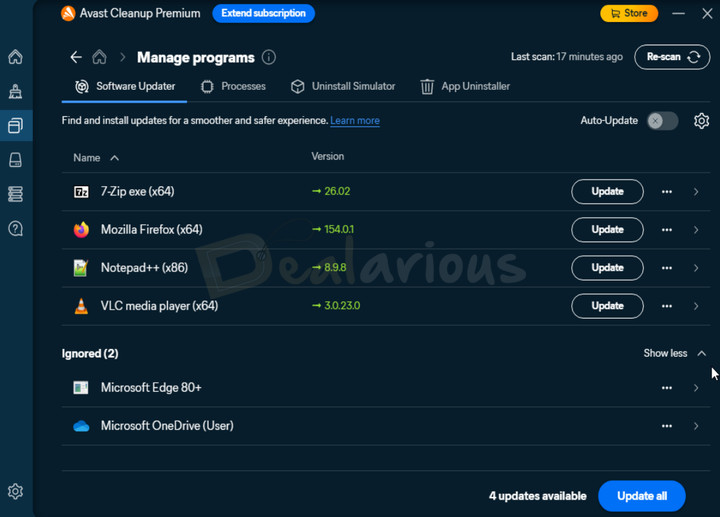Switch to Software Updater tab
The width and height of the screenshot is (720, 517).
pos(124,86)
